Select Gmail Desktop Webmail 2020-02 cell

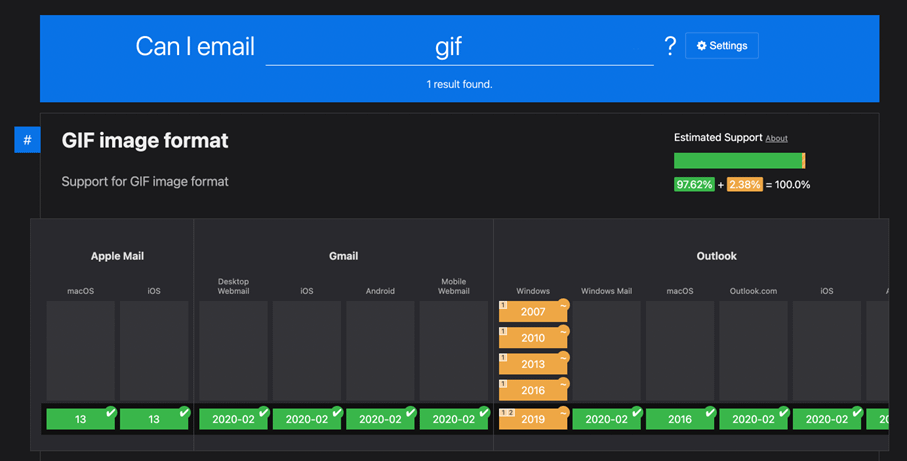click(x=233, y=419)
